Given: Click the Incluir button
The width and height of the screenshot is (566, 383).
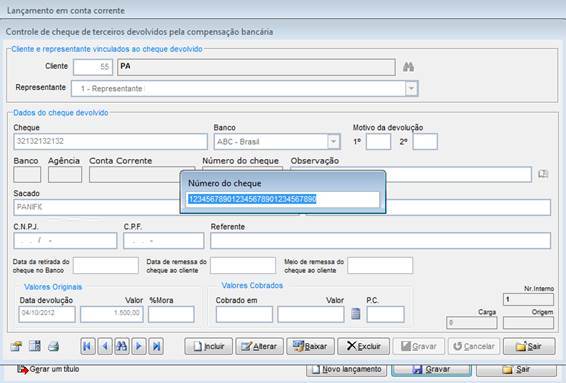Looking at the screenshot, I should click(208, 347).
